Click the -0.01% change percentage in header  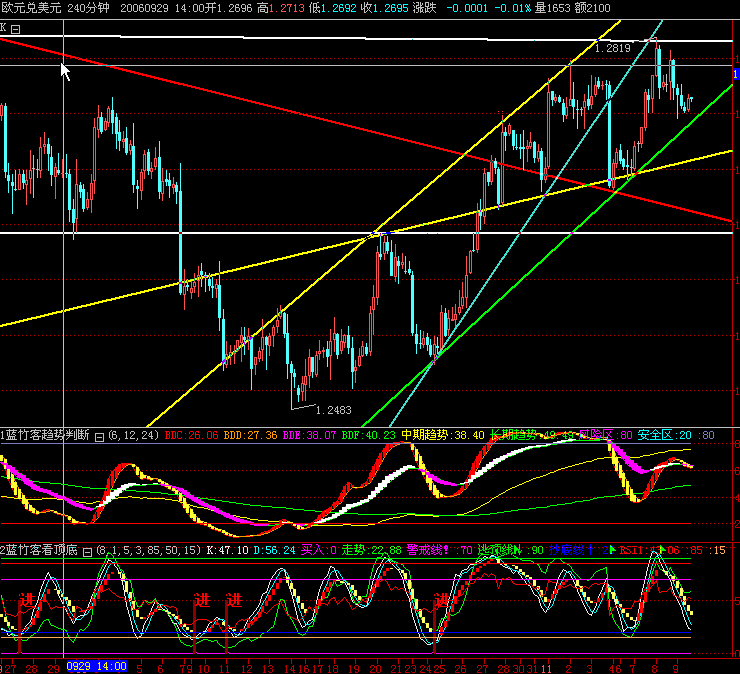(x=513, y=8)
